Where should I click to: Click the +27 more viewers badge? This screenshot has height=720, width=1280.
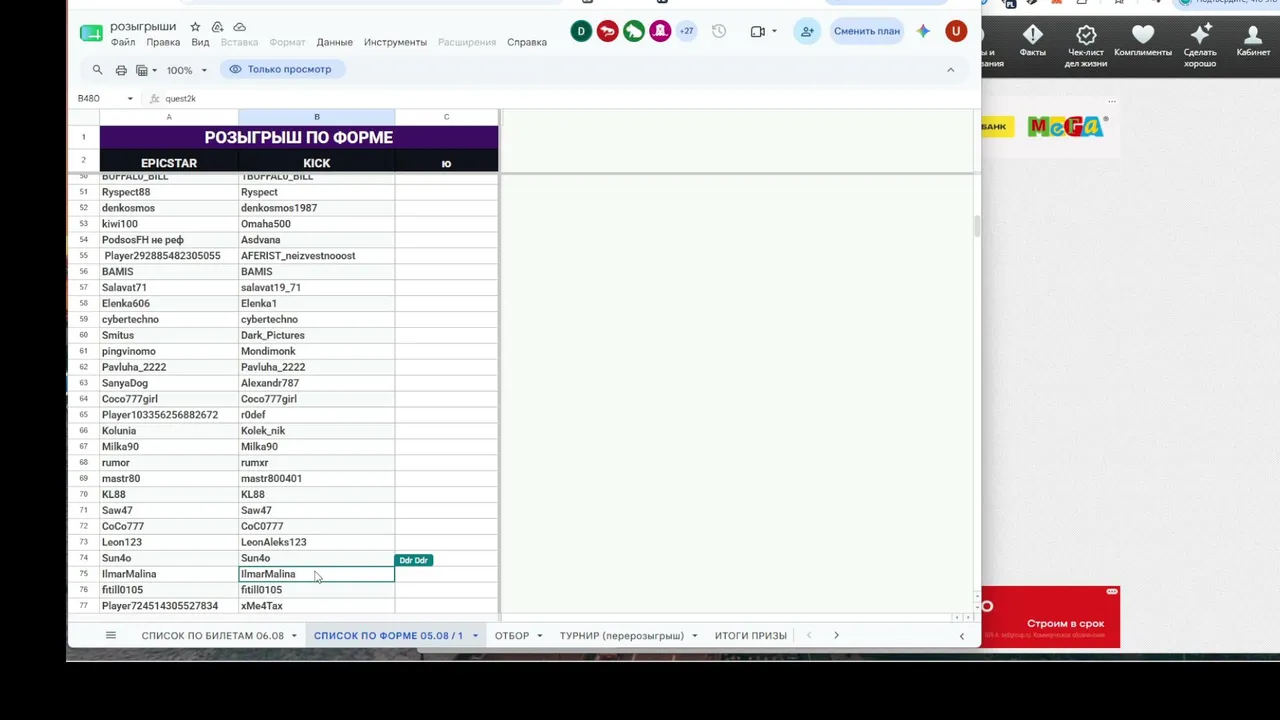tap(687, 31)
